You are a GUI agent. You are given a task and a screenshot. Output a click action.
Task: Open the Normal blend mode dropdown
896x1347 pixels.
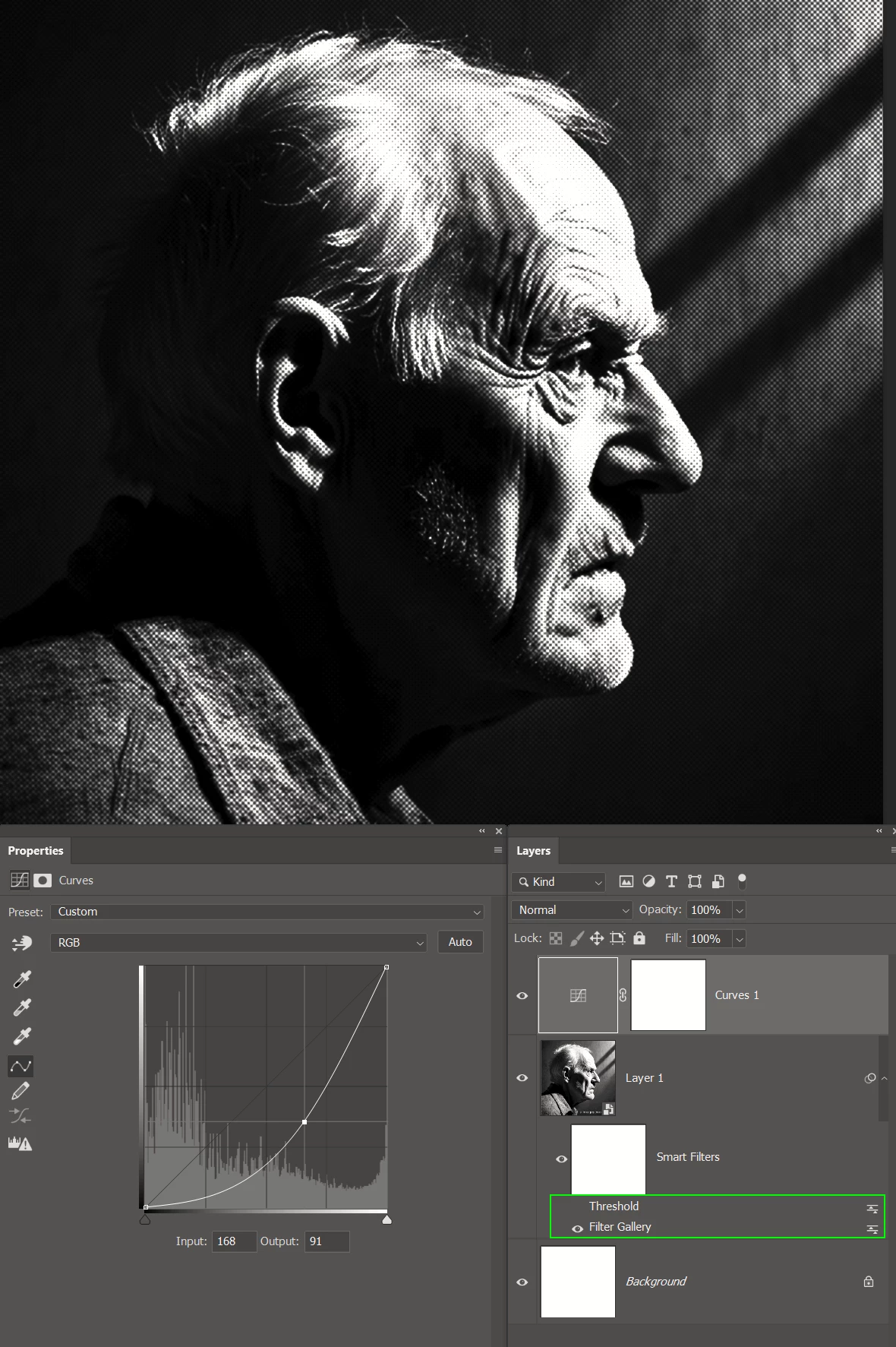[572, 909]
